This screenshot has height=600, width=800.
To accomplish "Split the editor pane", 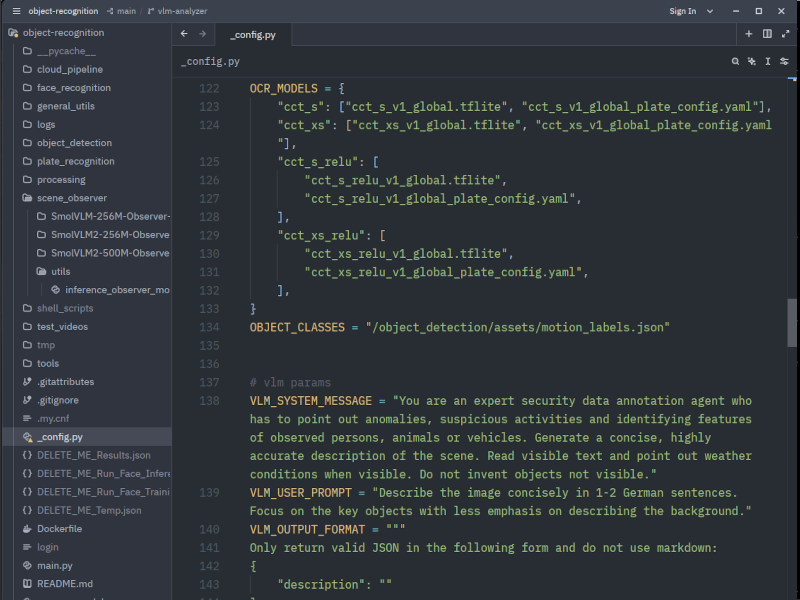I will (x=767, y=34).
